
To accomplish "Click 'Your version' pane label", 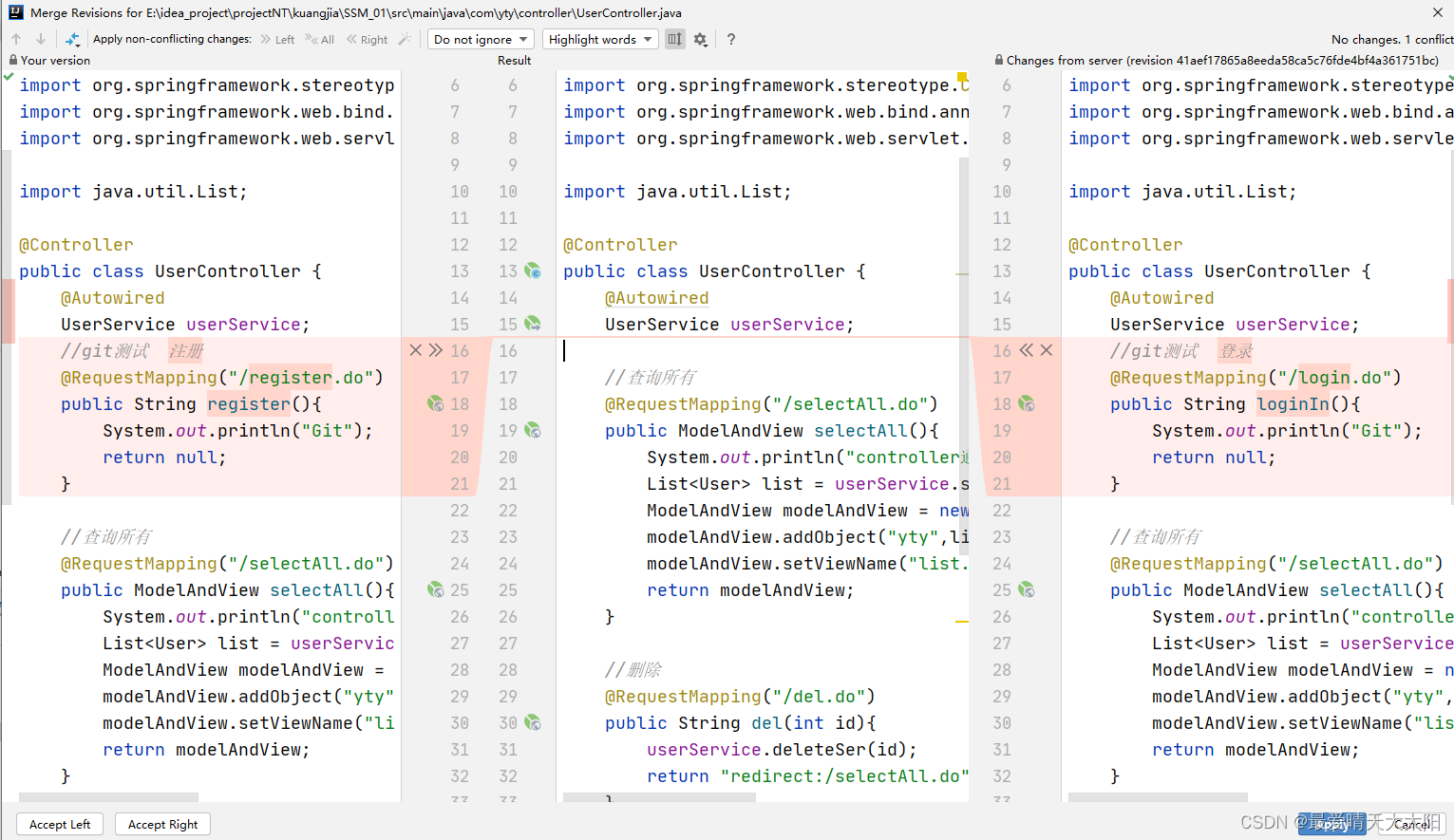I will pyautogui.click(x=55, y=60).
